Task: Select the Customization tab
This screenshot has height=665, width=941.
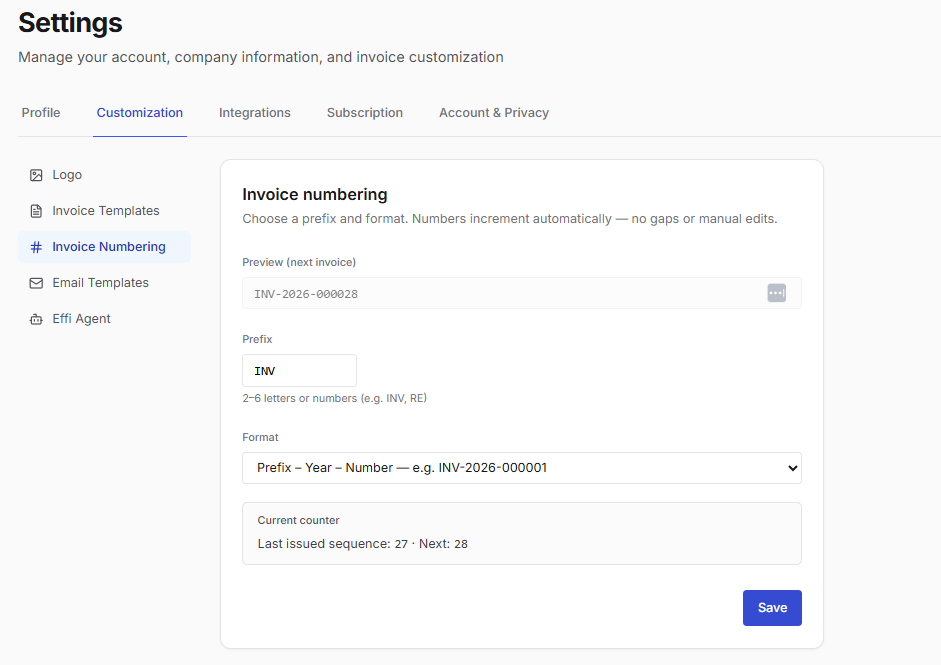Action: [x=140, y=113]
